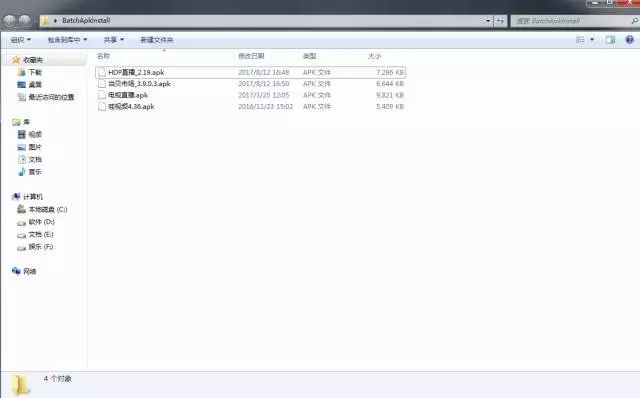
Task: Click the refresh button beside address bar
Action: pyautogui.click(x=500, y=21)
